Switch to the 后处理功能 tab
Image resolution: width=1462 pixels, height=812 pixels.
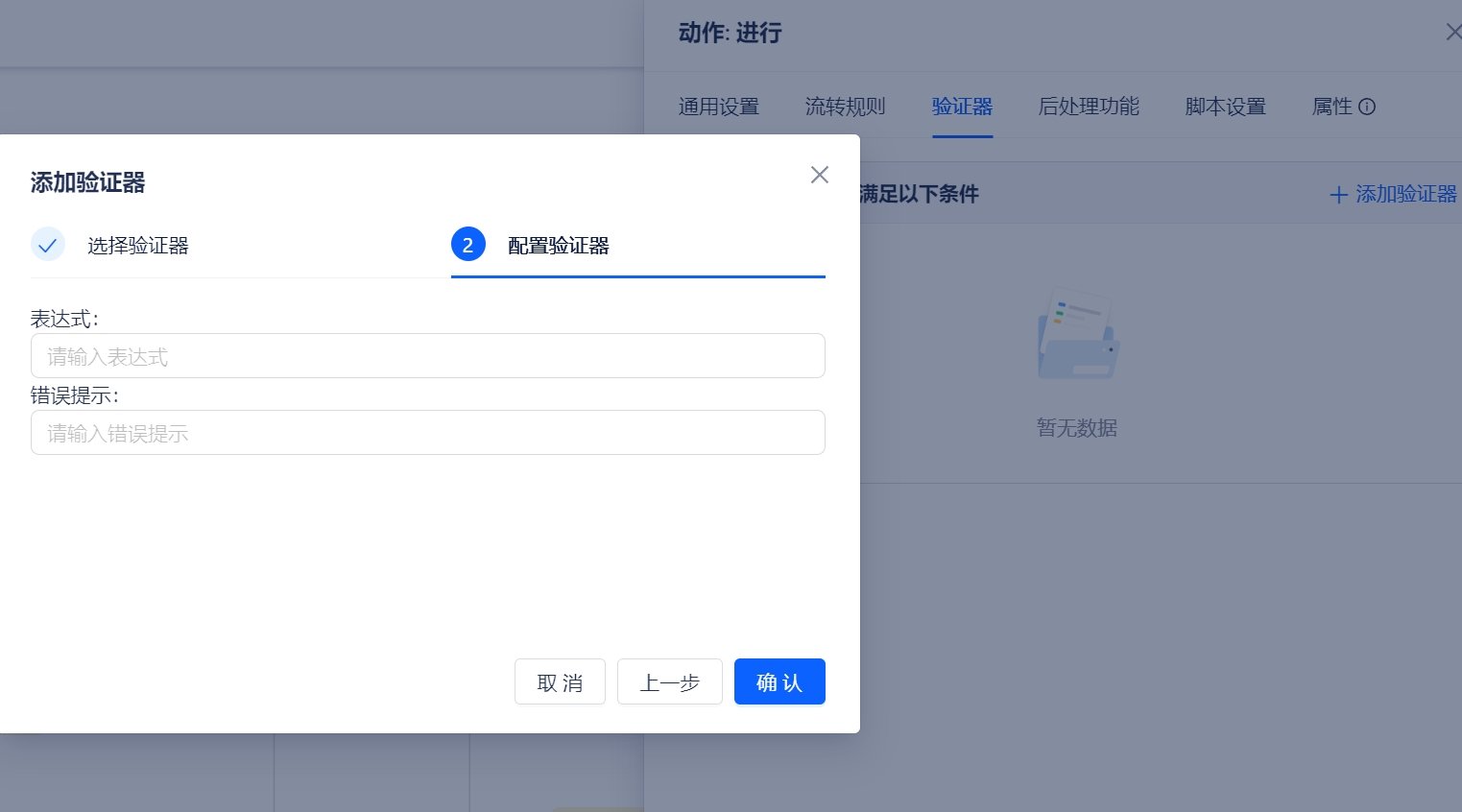point(1088,107)
